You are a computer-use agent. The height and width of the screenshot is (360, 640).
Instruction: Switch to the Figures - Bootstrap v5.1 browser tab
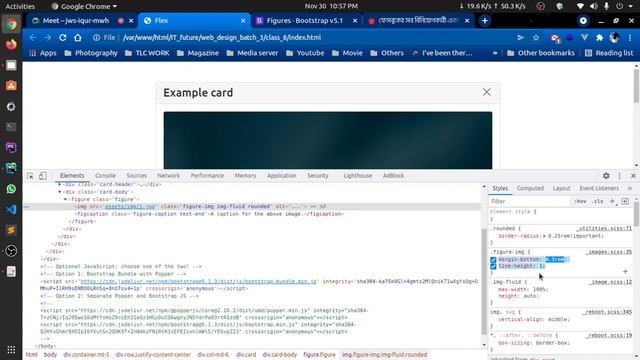point(305,21)
